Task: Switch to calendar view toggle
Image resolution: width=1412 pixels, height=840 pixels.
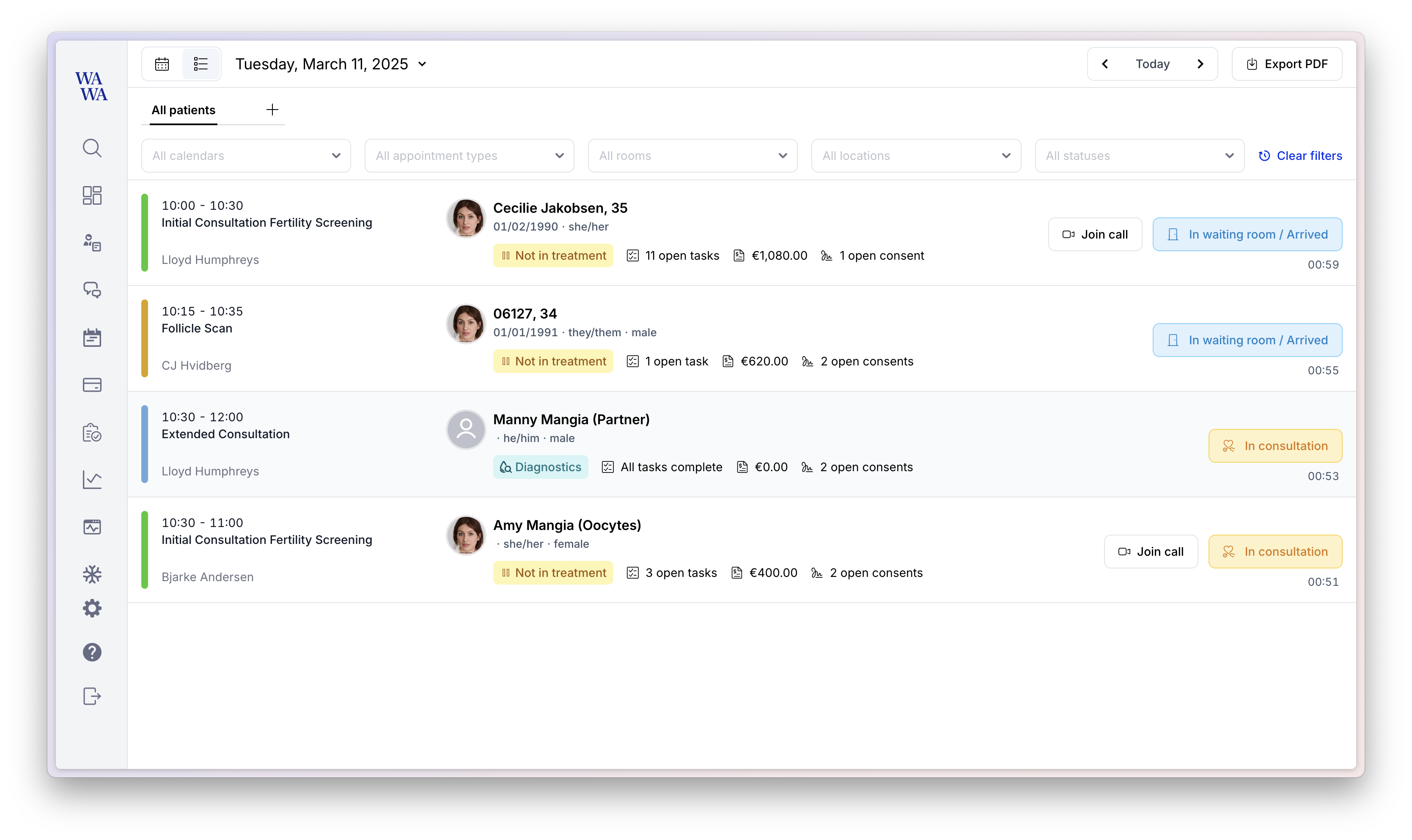Action: (x=162, y=64)
